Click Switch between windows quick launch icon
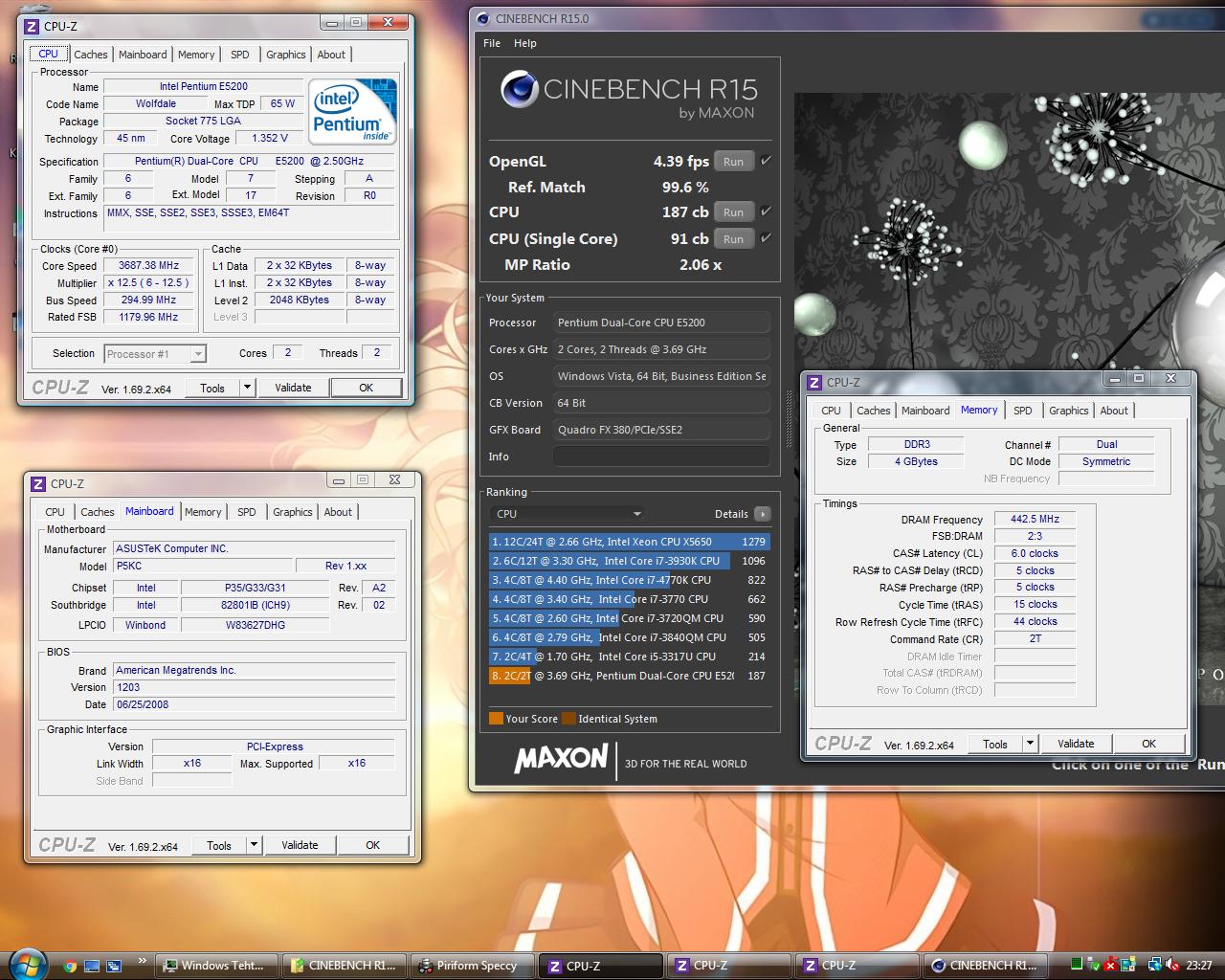 [x=114, y=966]
